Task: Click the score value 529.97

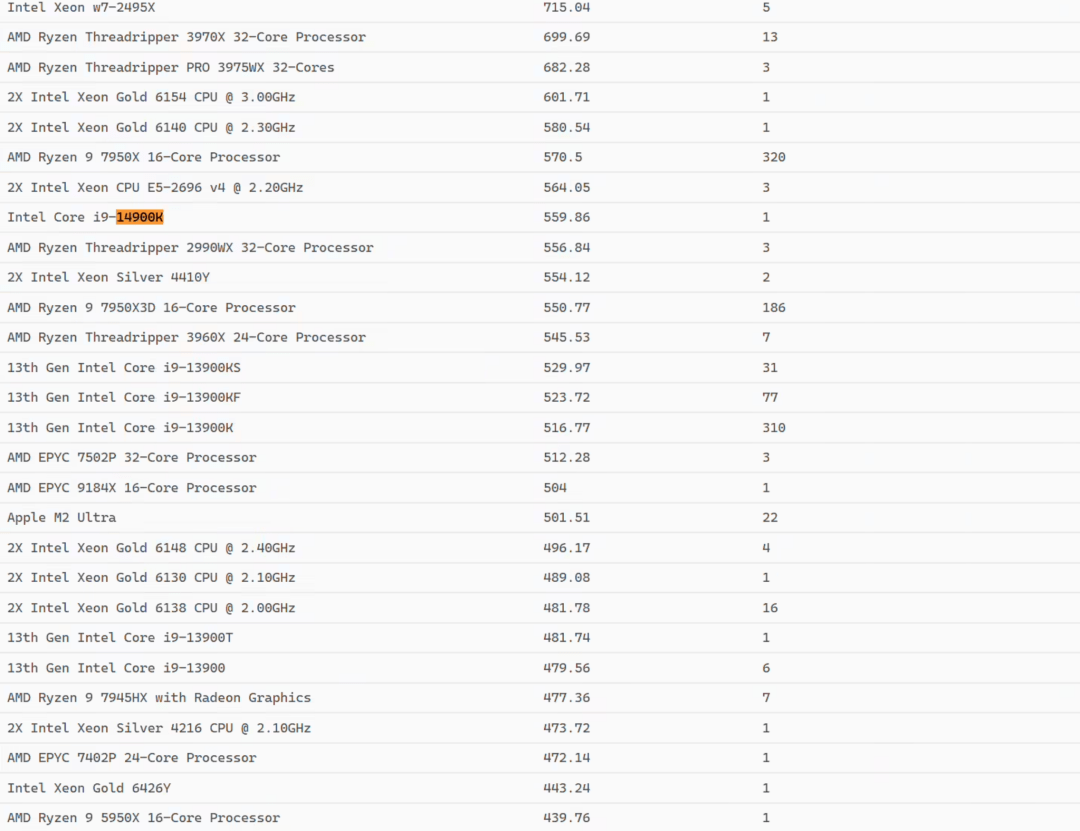Action: click(567, 367)
